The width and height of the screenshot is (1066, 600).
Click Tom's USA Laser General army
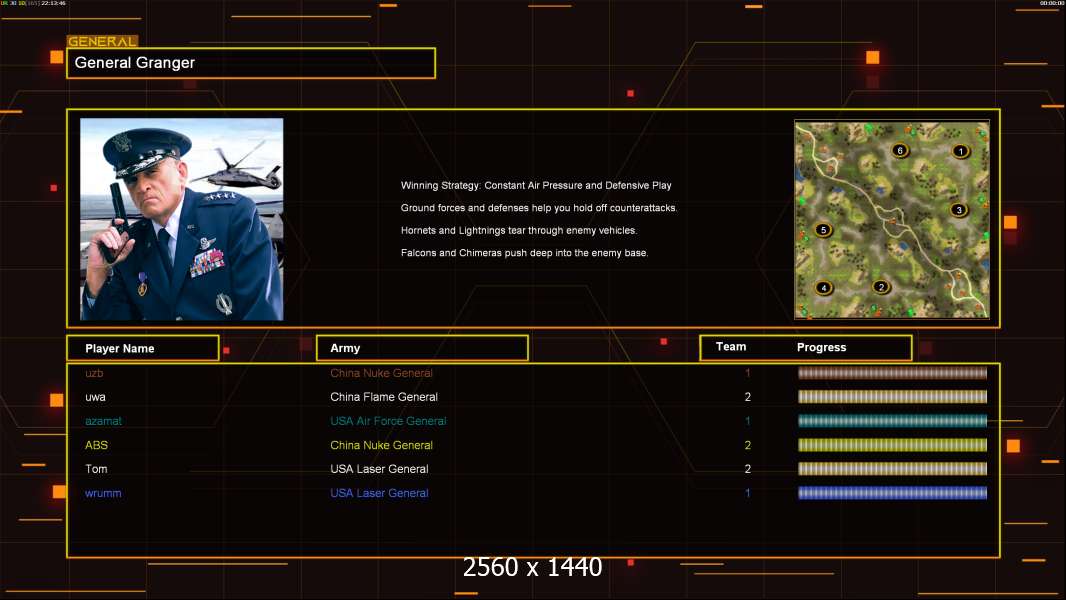point(379,469)
